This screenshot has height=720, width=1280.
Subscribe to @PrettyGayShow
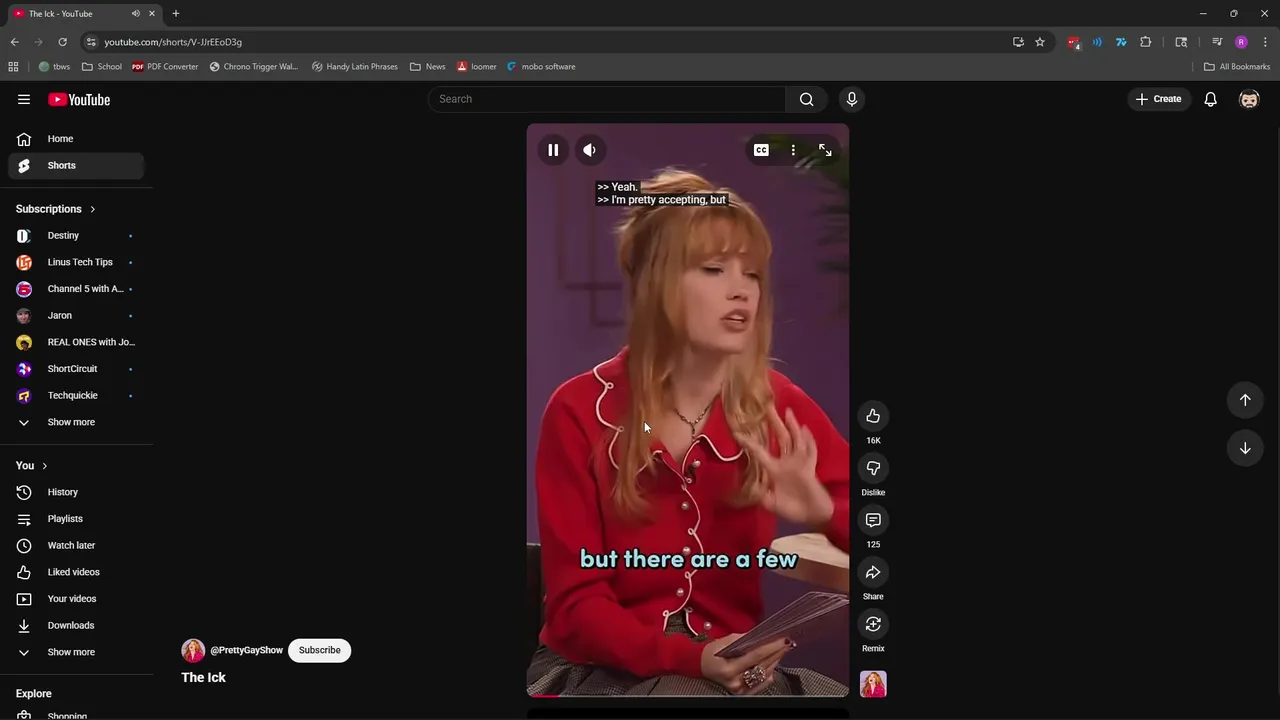point(320,650)
